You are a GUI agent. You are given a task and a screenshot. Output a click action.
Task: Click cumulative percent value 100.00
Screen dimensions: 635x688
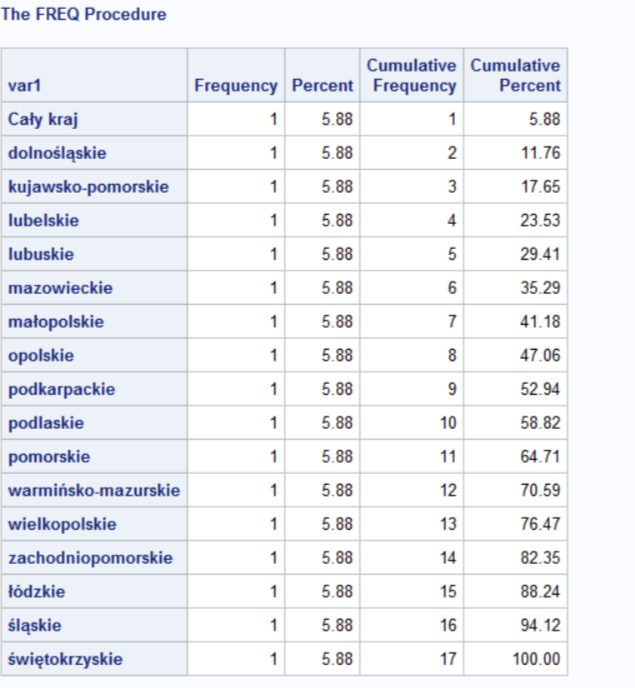[x=538, y=658]
